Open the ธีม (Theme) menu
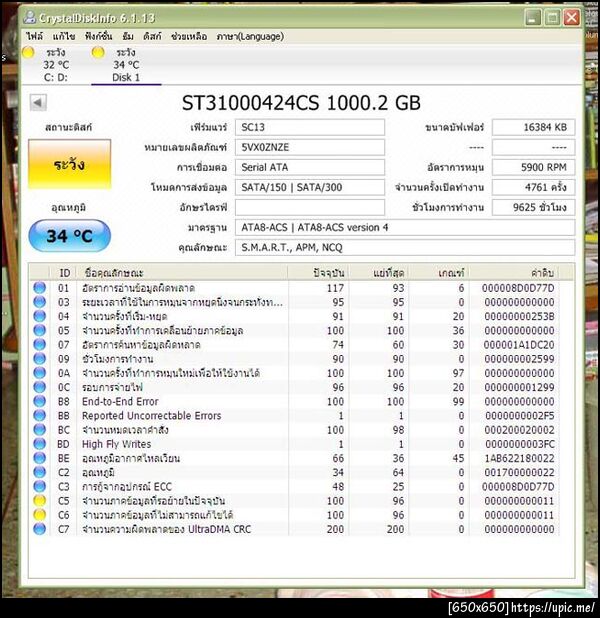Screen dimensions: 600x618 128,36
